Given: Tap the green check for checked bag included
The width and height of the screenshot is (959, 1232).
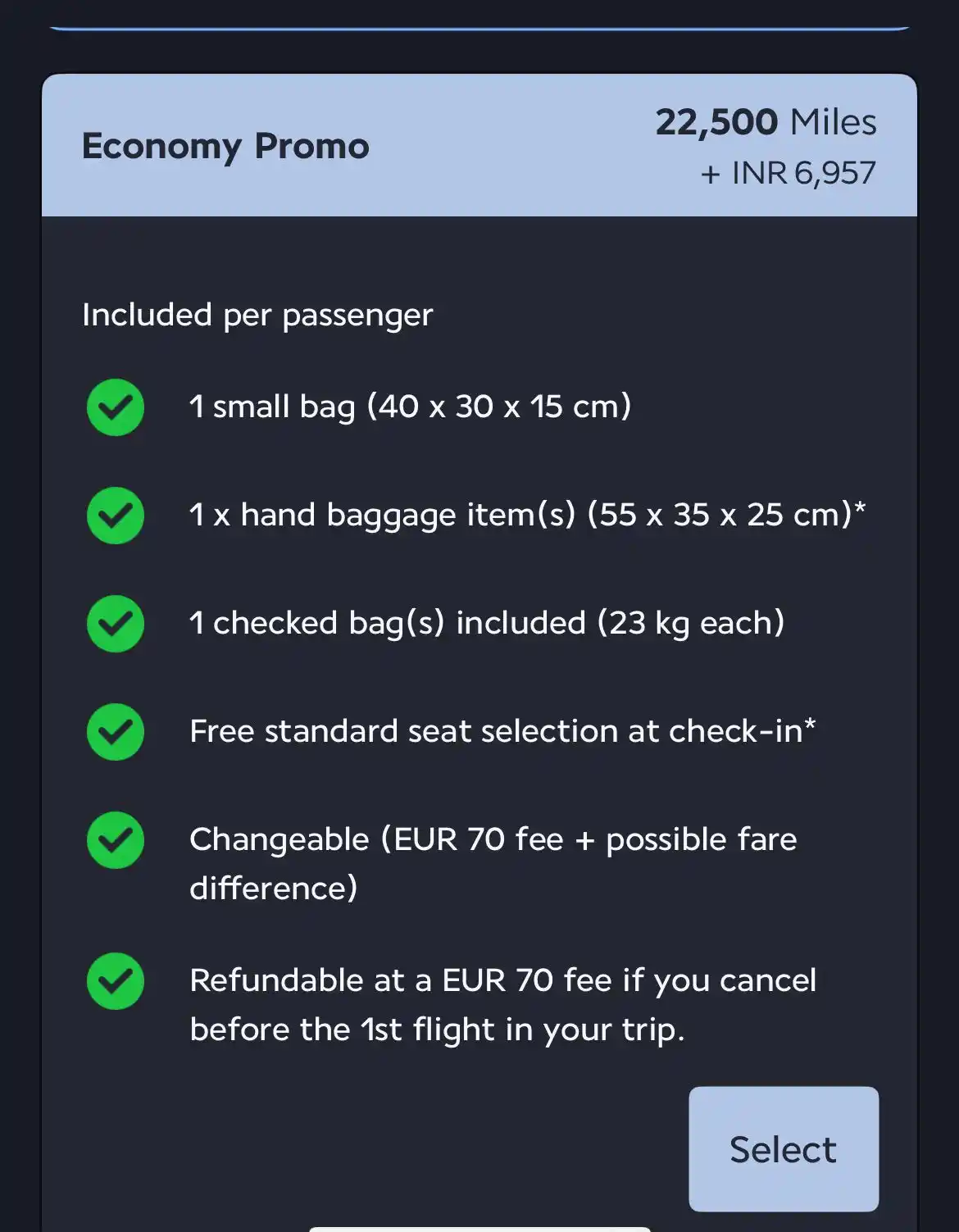Looking at the screenshot, I should point(116,624).
